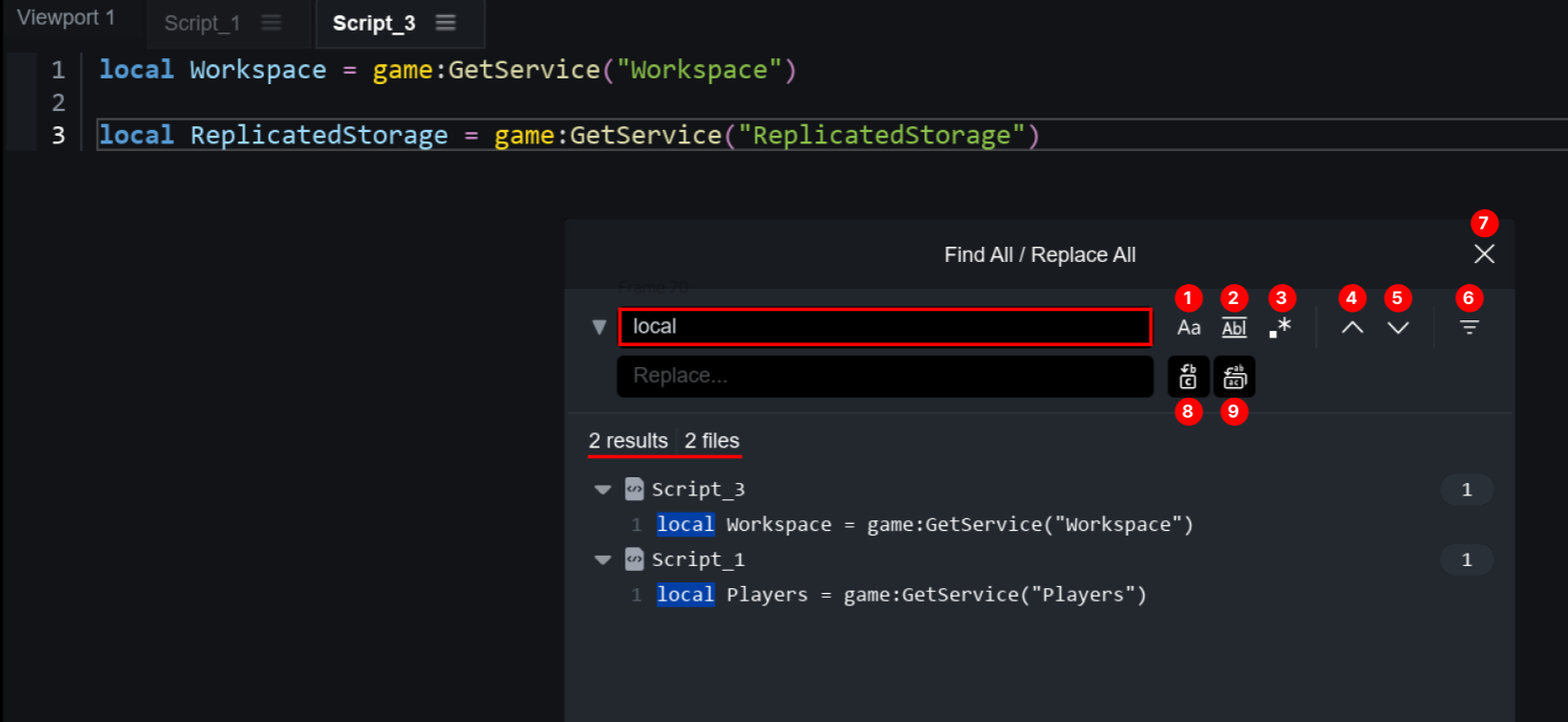Collapse Script_1 results group
The width and height of the screenshot is (1568, 722).
(603, 559)
